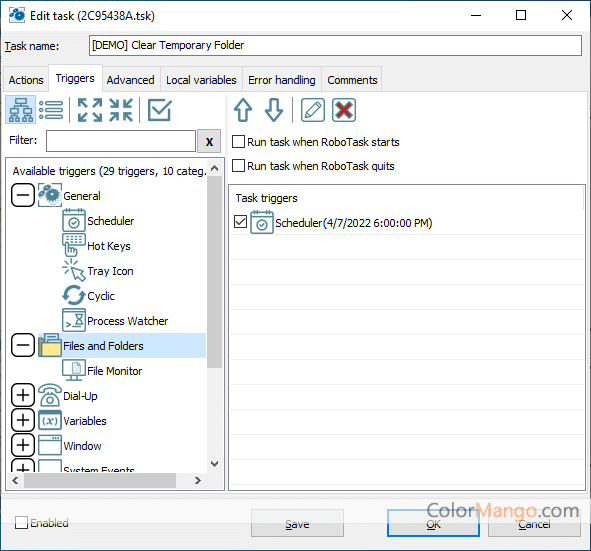Switch to plain list view of triggers
The width and height of the screenshot is (591, 551).
[x=51, y=110]
